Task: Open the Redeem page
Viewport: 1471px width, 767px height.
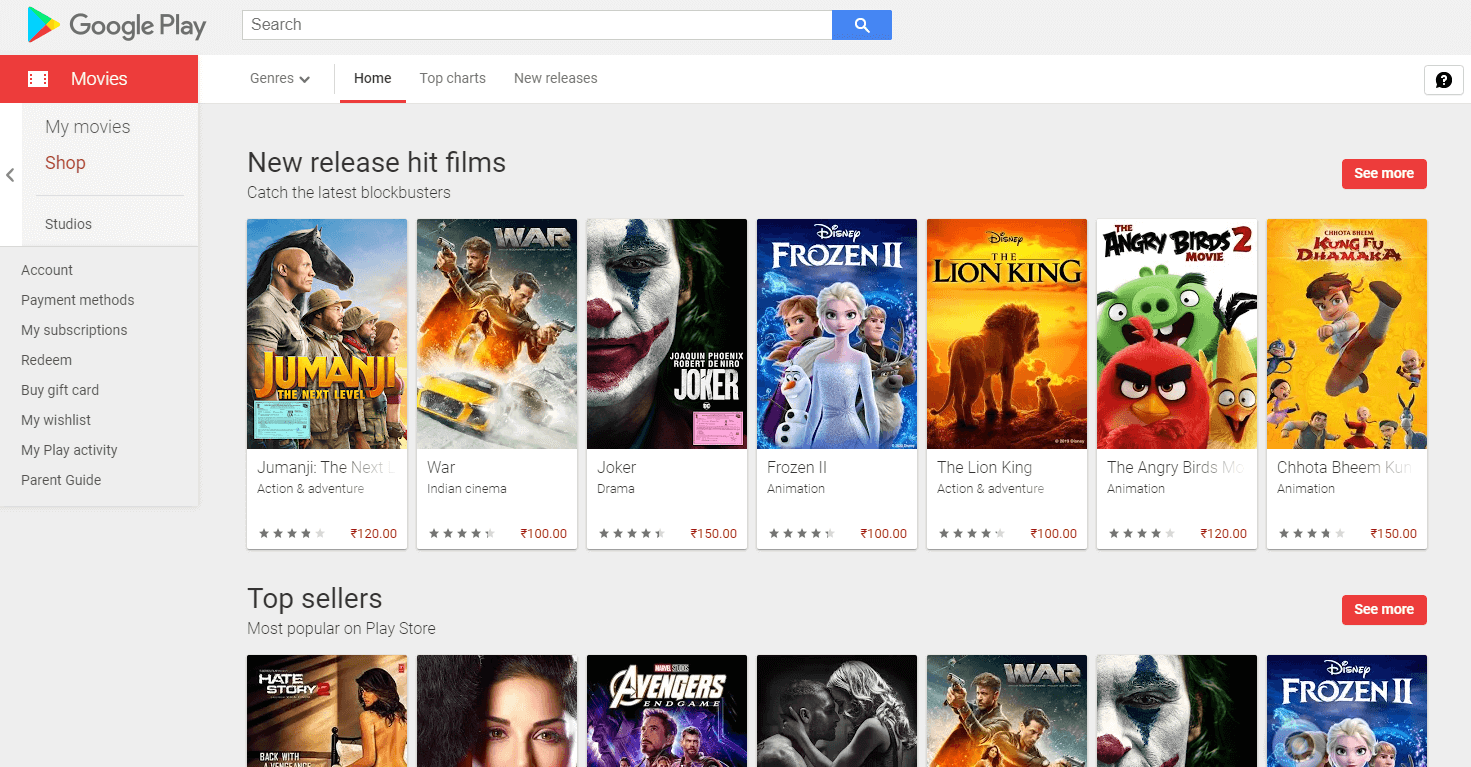Action: (45, 360)
